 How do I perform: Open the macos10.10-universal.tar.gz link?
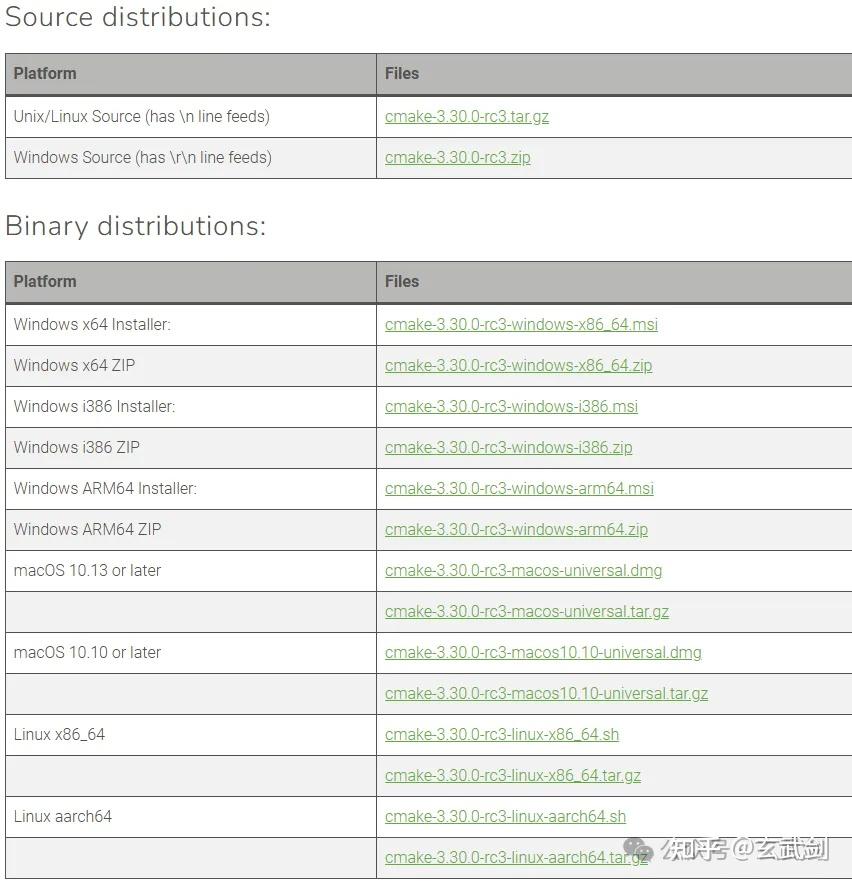pos(546,693)
